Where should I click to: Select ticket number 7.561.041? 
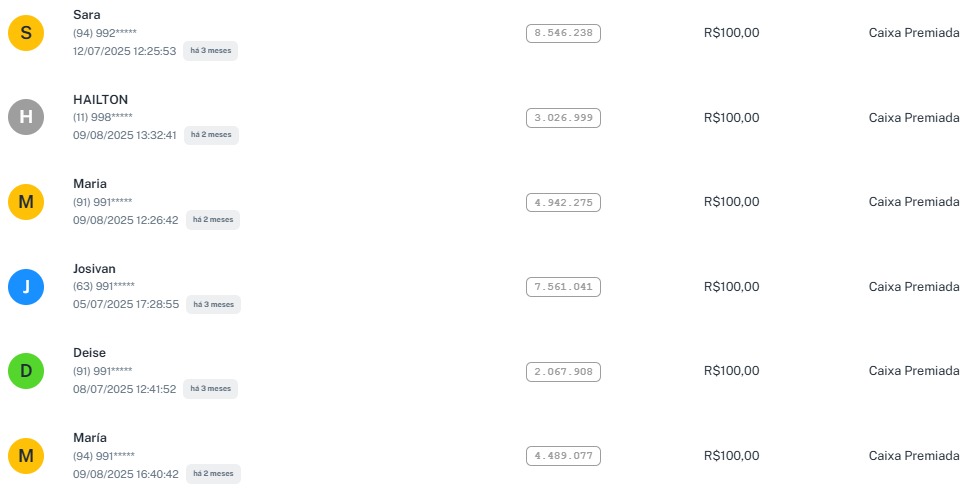[563, 287]
